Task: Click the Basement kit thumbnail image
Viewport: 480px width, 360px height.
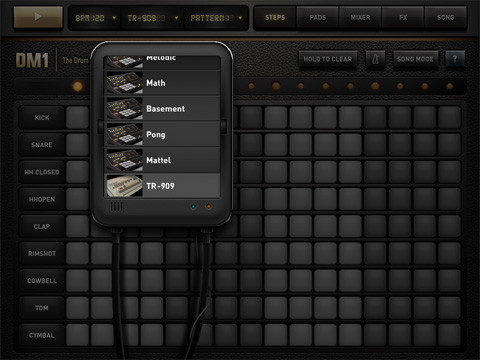Action: tap(124, 109)
